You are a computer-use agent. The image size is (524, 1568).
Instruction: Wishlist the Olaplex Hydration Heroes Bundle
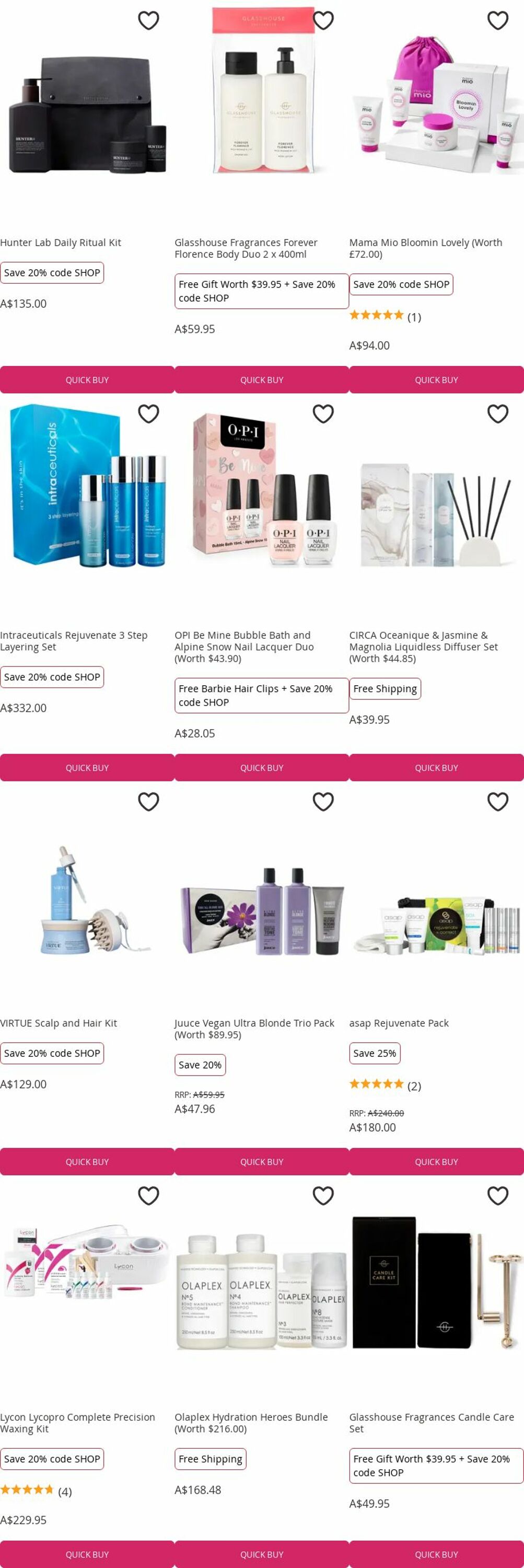(x=323, y=1195)
